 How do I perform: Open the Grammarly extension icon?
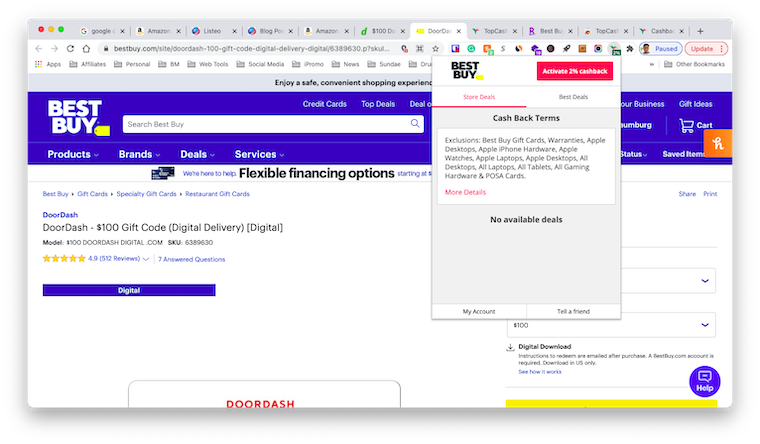pos(471,48)
